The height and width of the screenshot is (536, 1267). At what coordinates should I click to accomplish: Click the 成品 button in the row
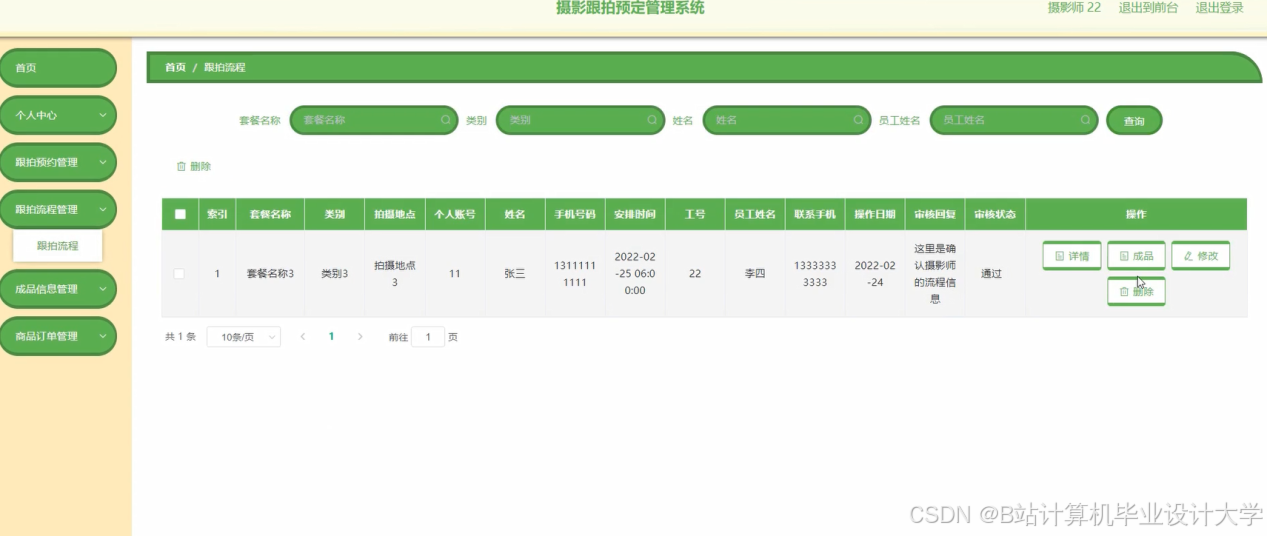coord(1136,256)
